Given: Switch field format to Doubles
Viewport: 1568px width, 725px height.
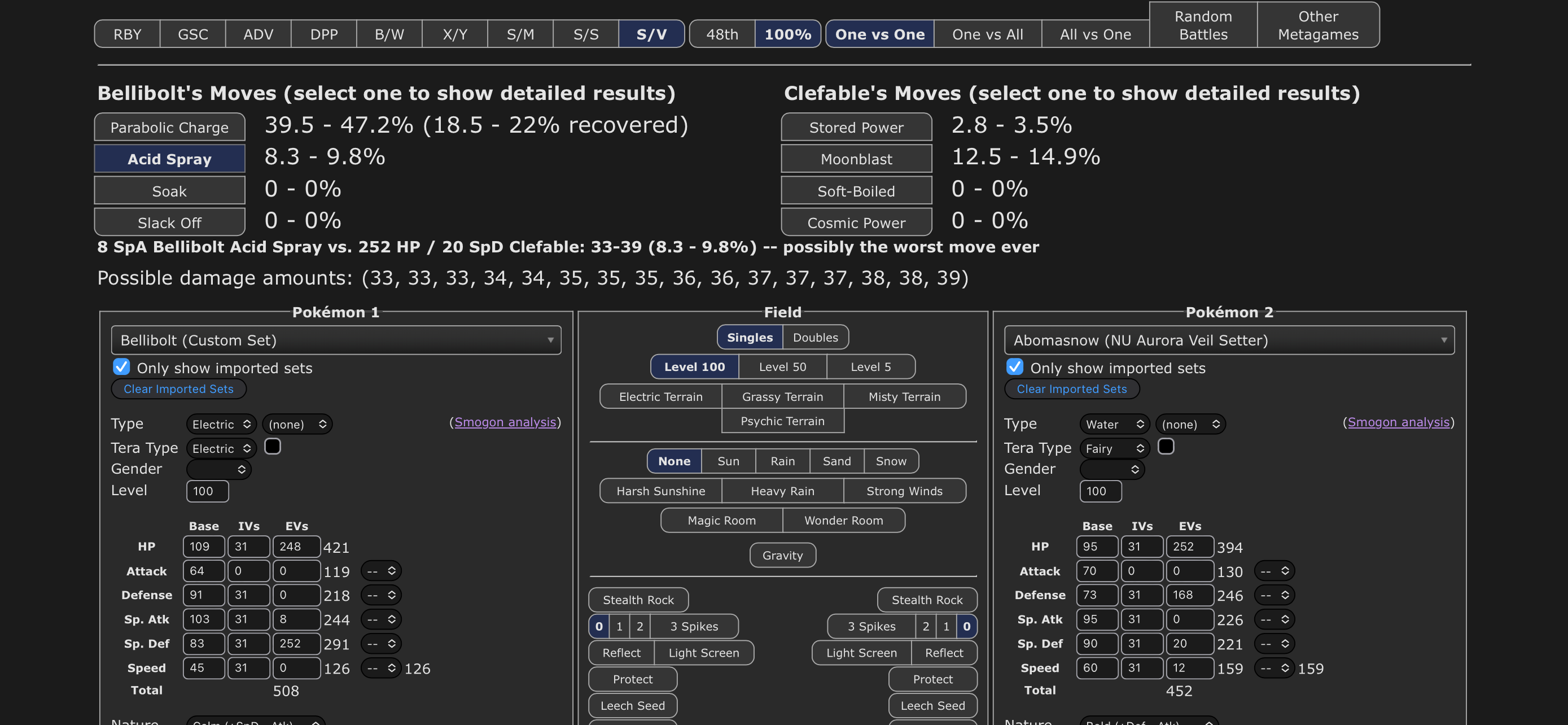Looking at the screenshot, I should pyautogui.click(x=815, y=337).
